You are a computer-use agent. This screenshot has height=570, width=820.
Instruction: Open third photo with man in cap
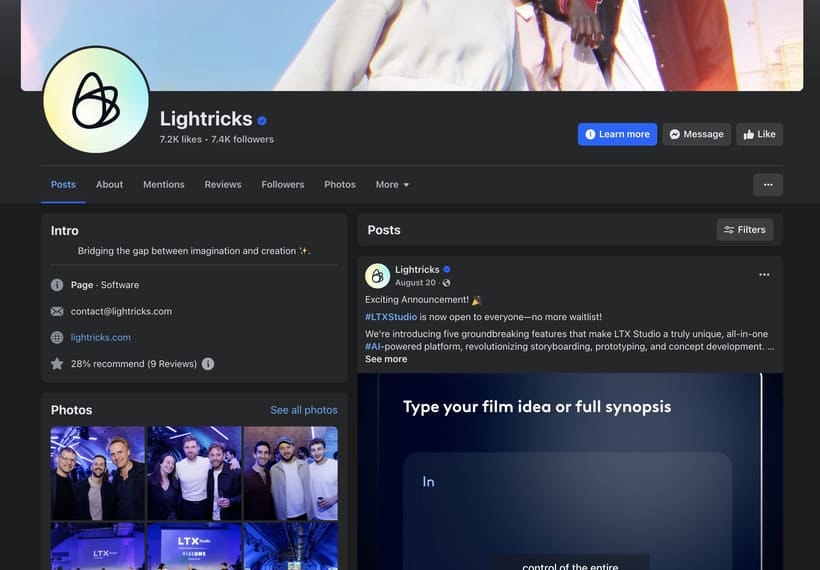pos(291,473)
